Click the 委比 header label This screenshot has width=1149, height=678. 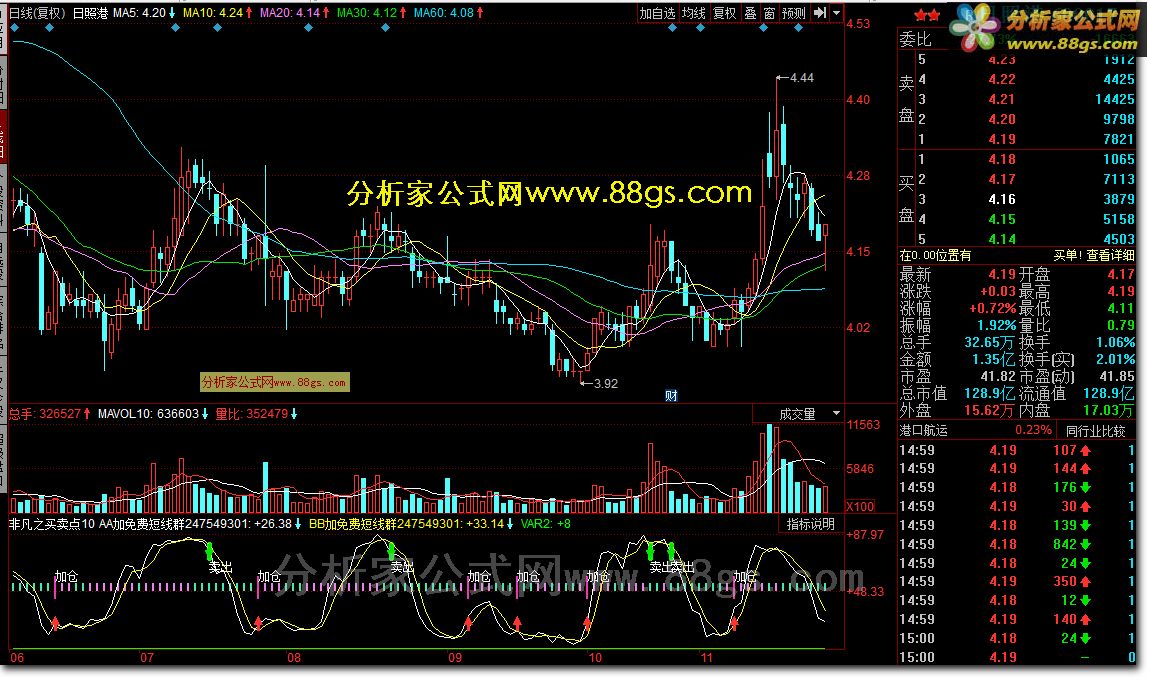pos(915,39)
